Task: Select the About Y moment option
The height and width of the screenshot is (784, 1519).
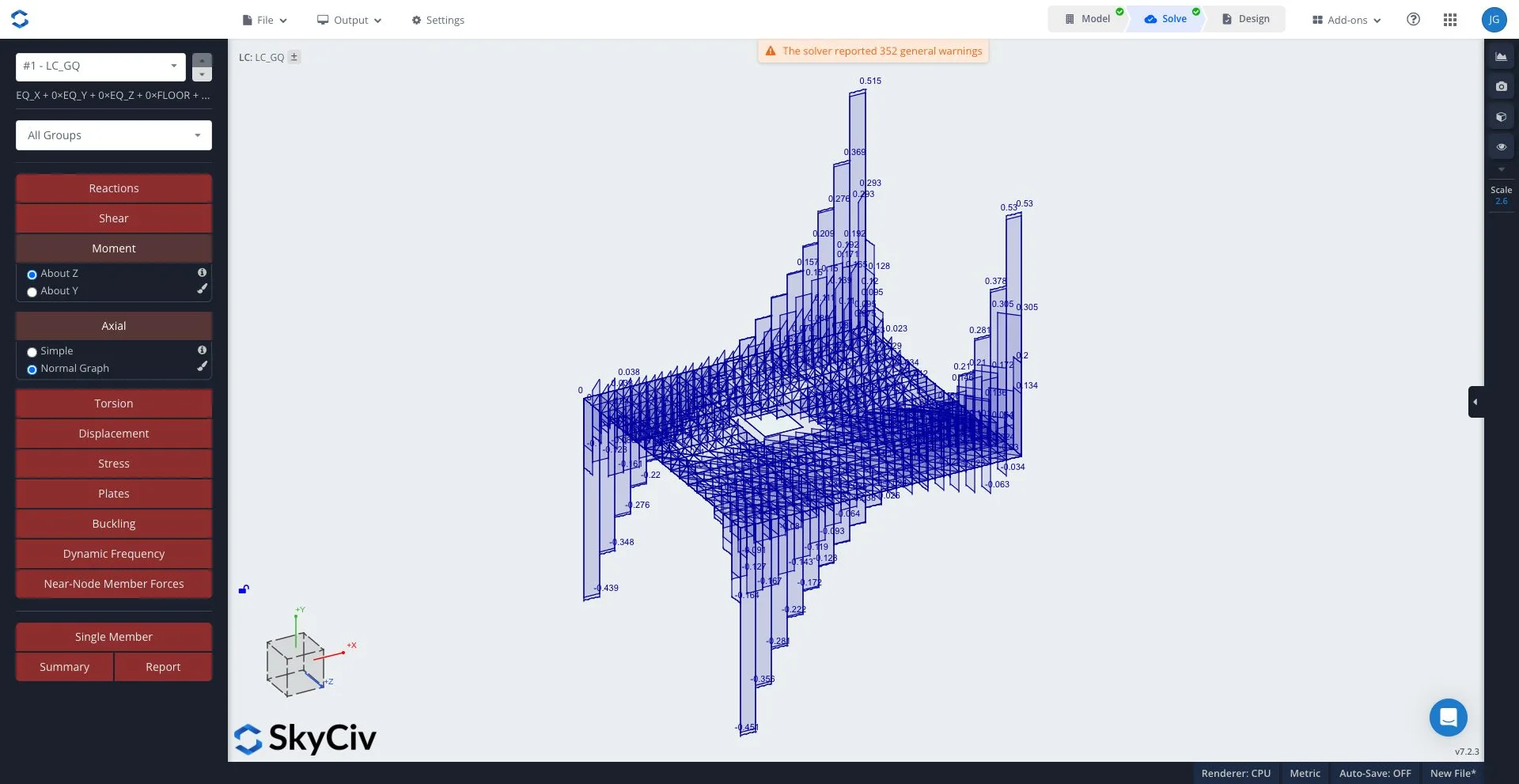Action: (x=32, y=292)
